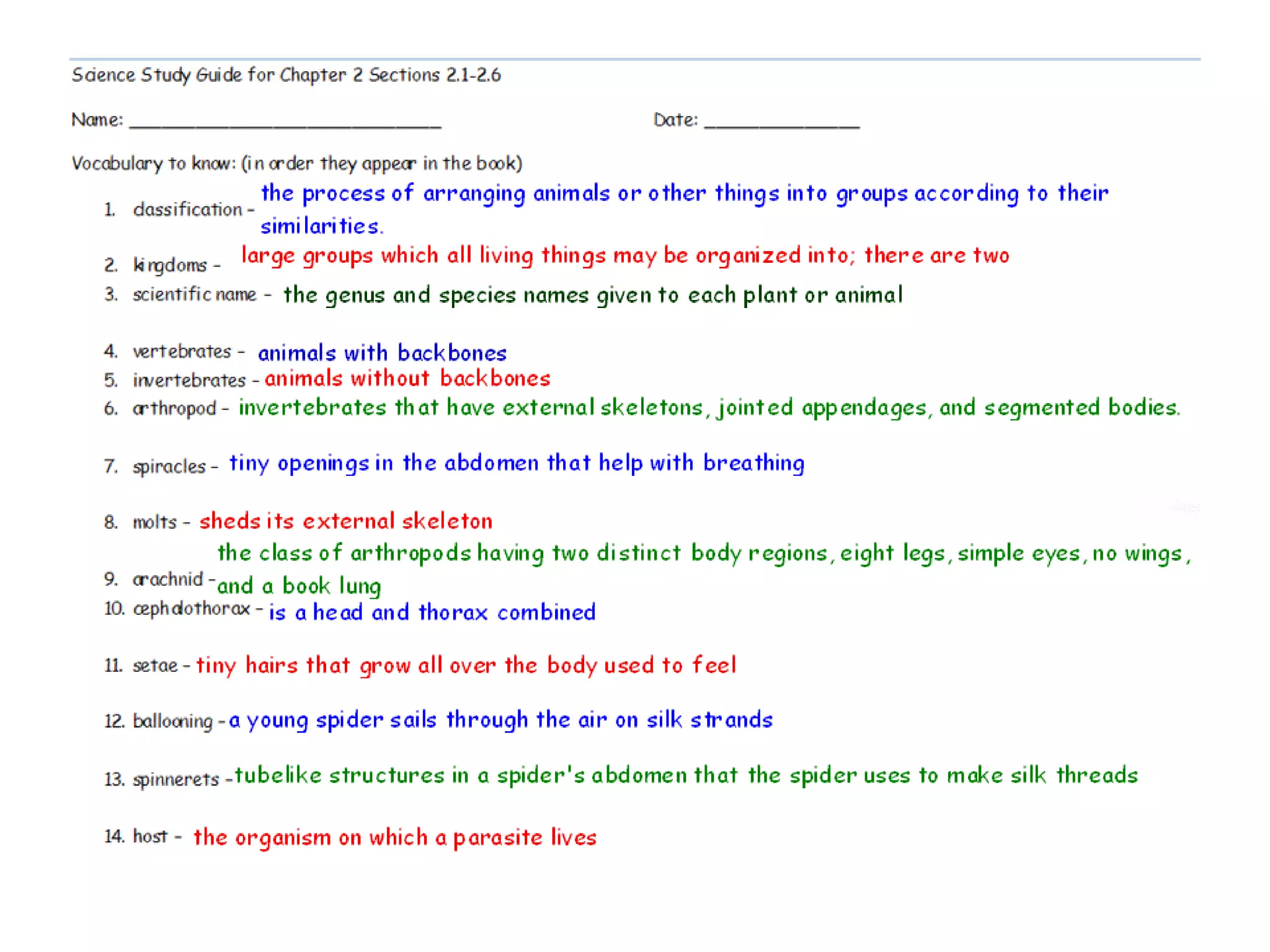Click the 'scientific name' vocabulary term

(x=194, y=294)
